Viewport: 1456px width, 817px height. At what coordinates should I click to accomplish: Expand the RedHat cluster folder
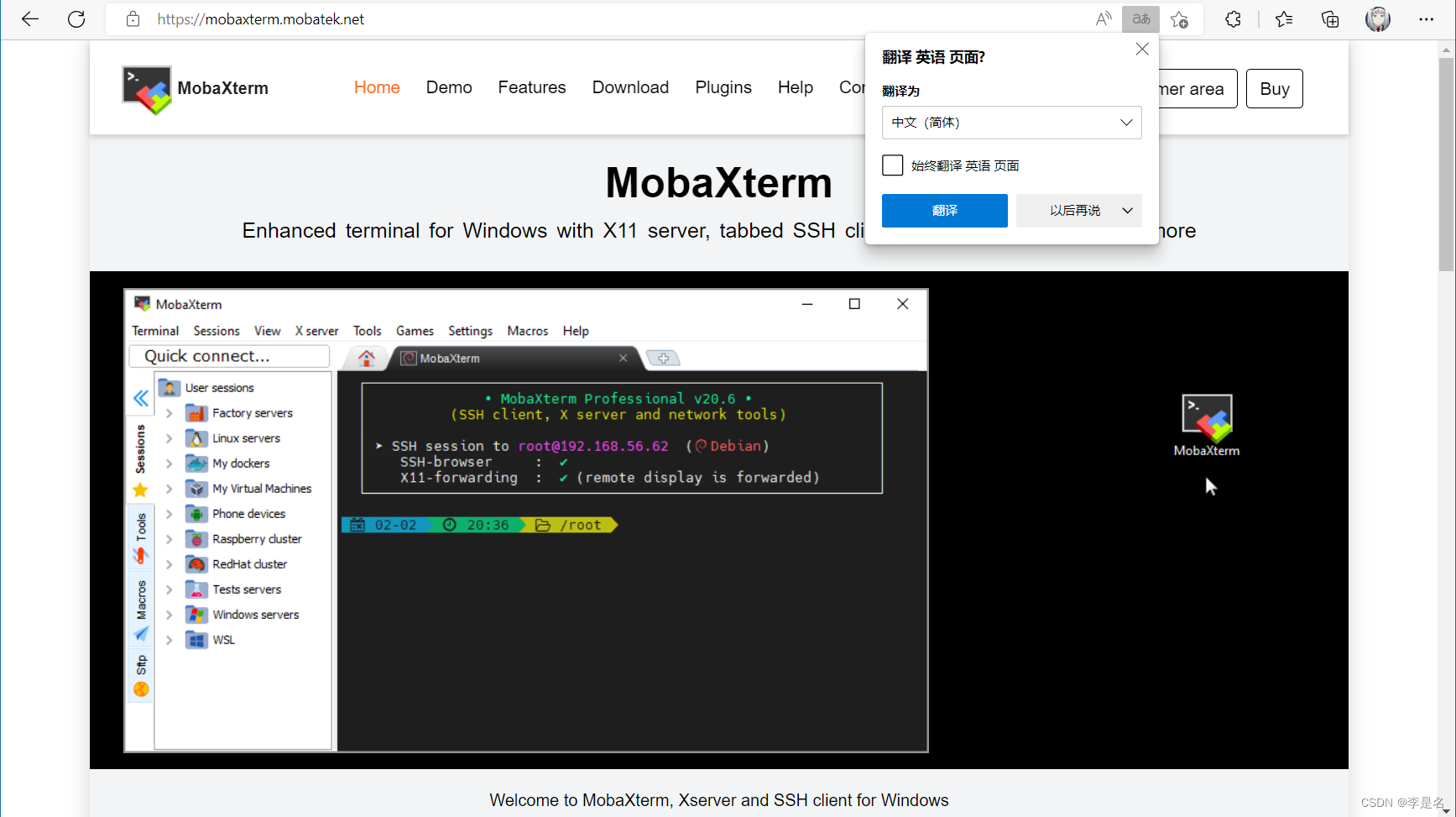point(169,564)
